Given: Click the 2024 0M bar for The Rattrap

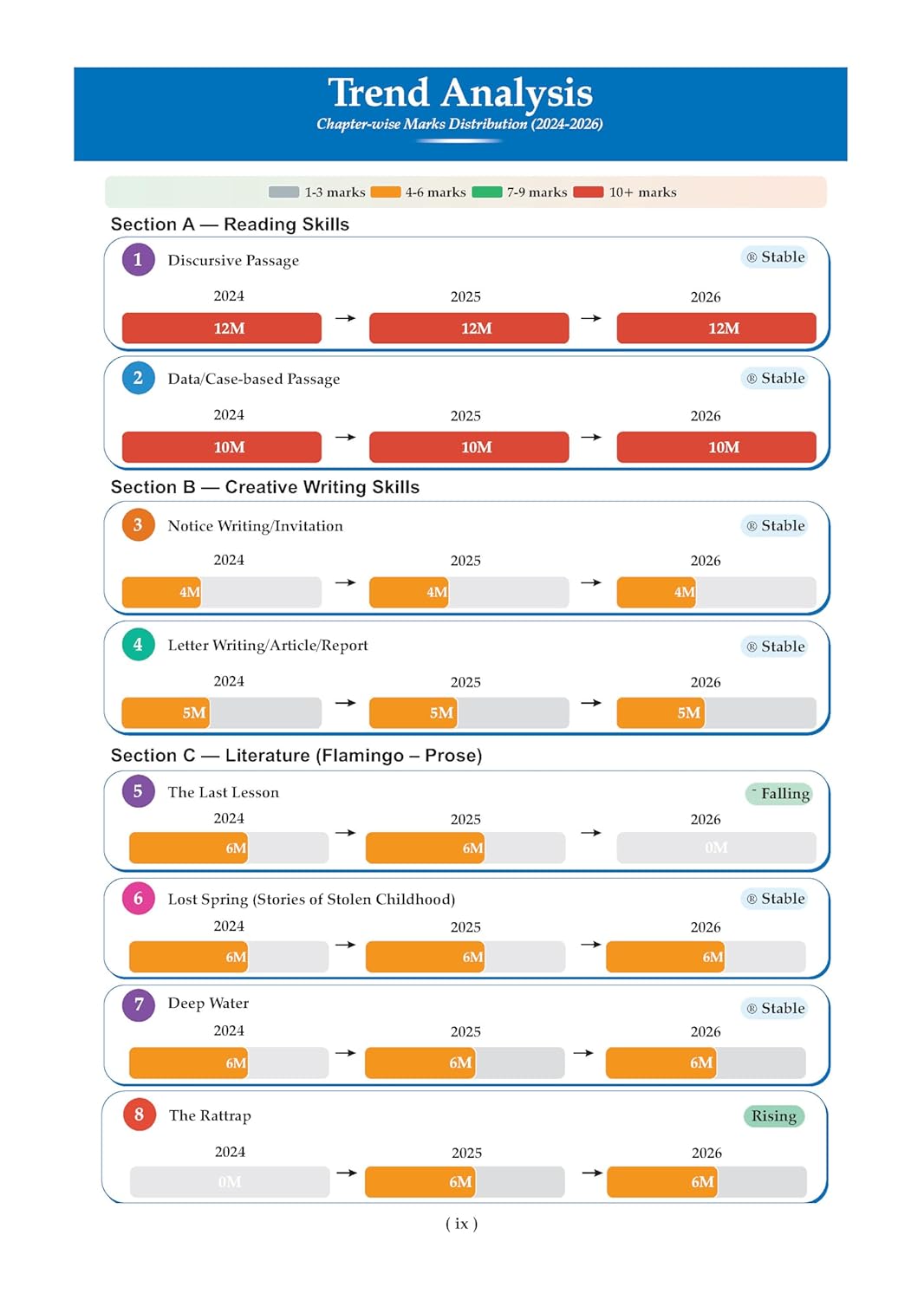Looking at the screenshot, I should pos(230,1181).
